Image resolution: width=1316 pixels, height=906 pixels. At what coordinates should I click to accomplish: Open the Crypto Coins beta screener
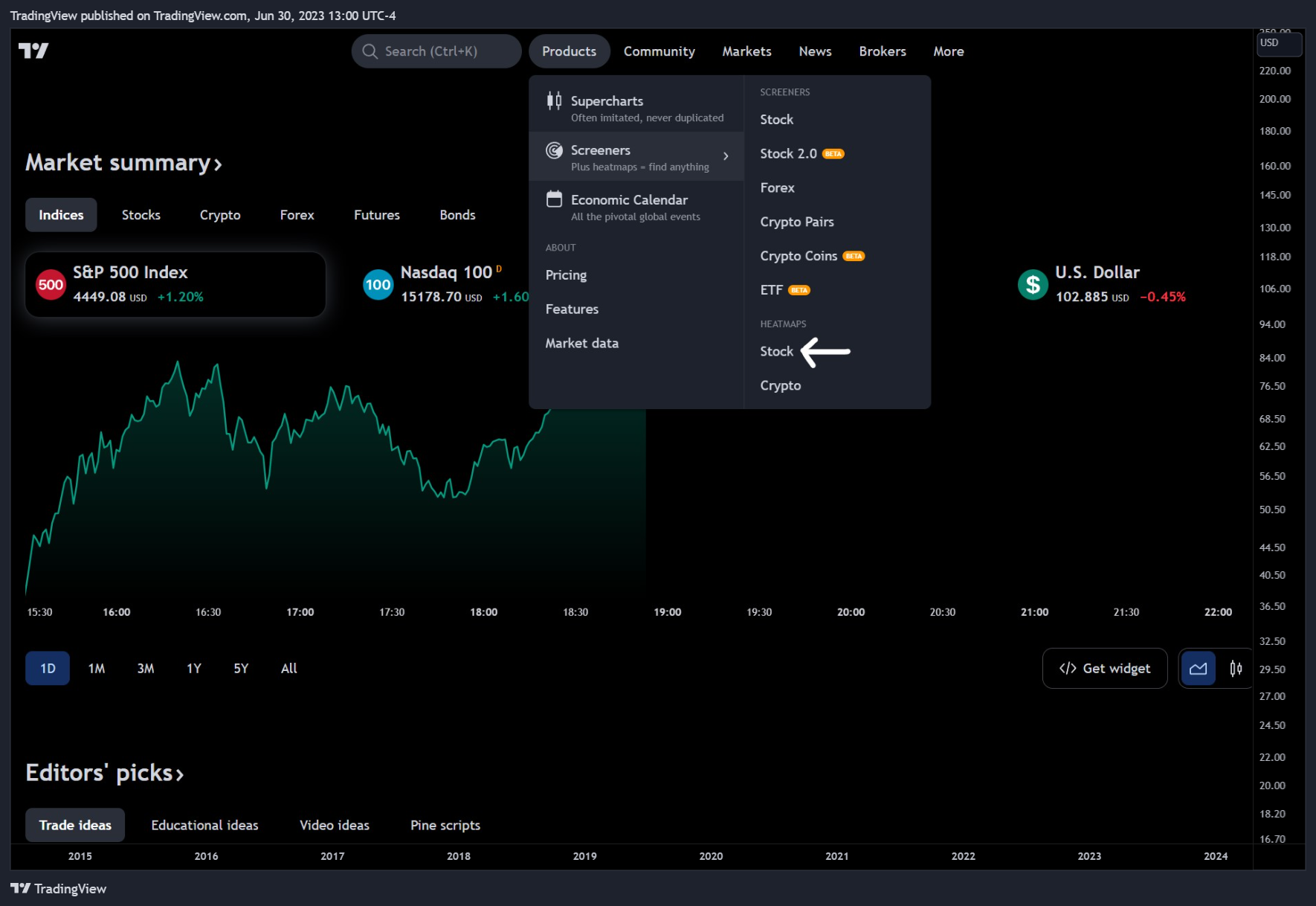[x=812, y=256]
